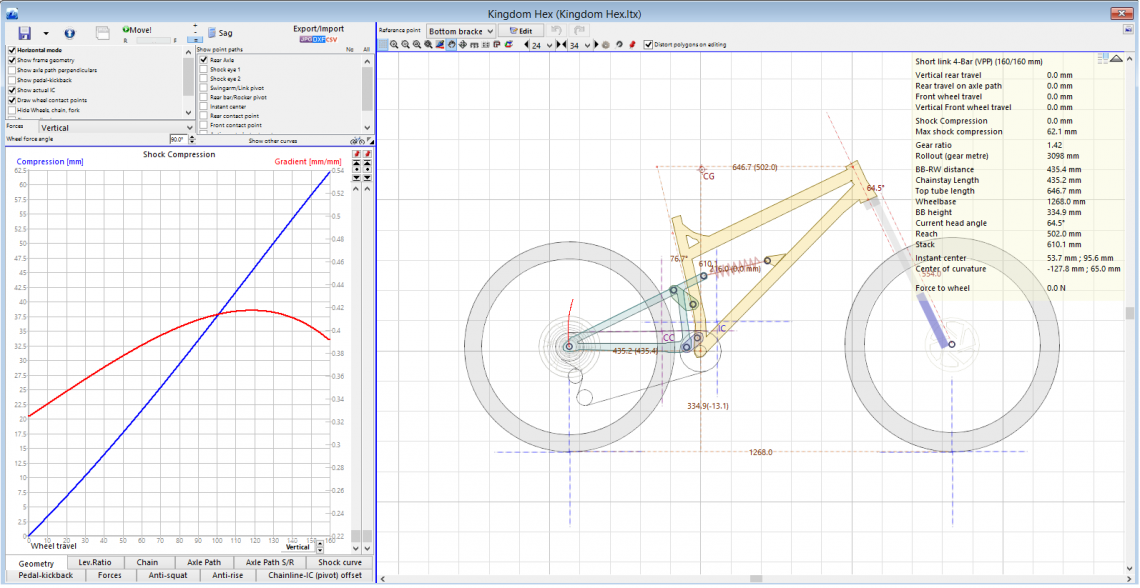Click the first zoom magnifier icon

[x=394, y=45]
